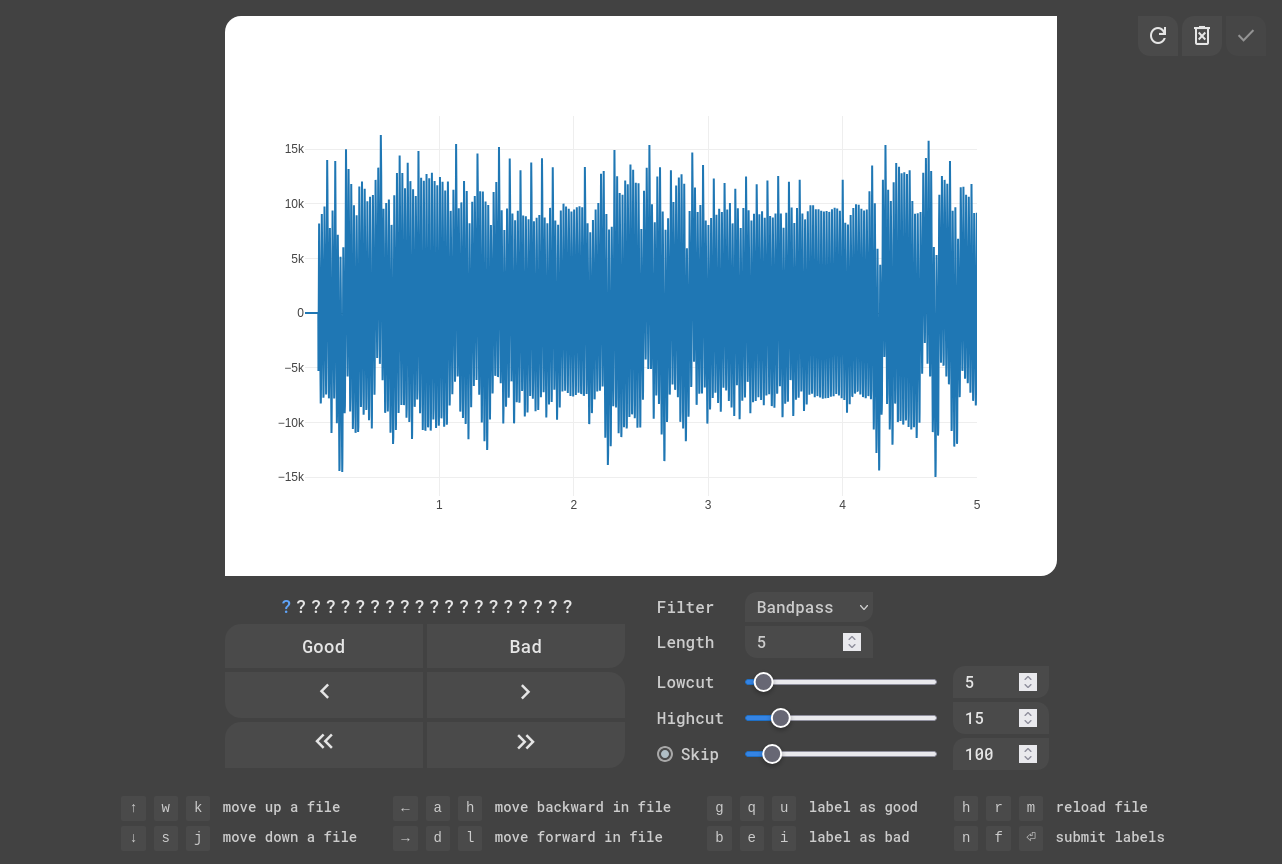Image resolution: width=1282 pixels, height=864 pixels.
Task: Click the Skip value stepper arrows
Action: (x=1027, y=754)
